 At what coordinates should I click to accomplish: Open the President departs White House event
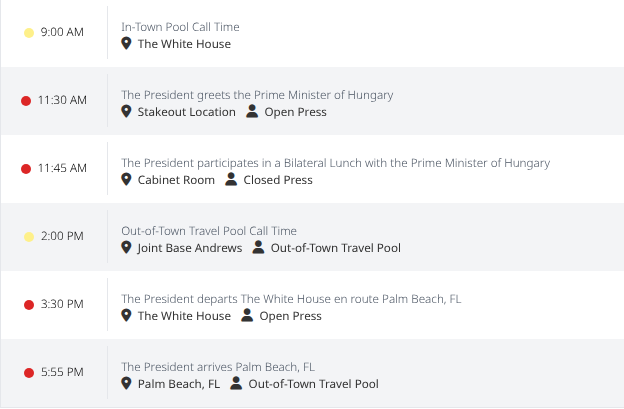pyautogui.click(x=291, y=299)
